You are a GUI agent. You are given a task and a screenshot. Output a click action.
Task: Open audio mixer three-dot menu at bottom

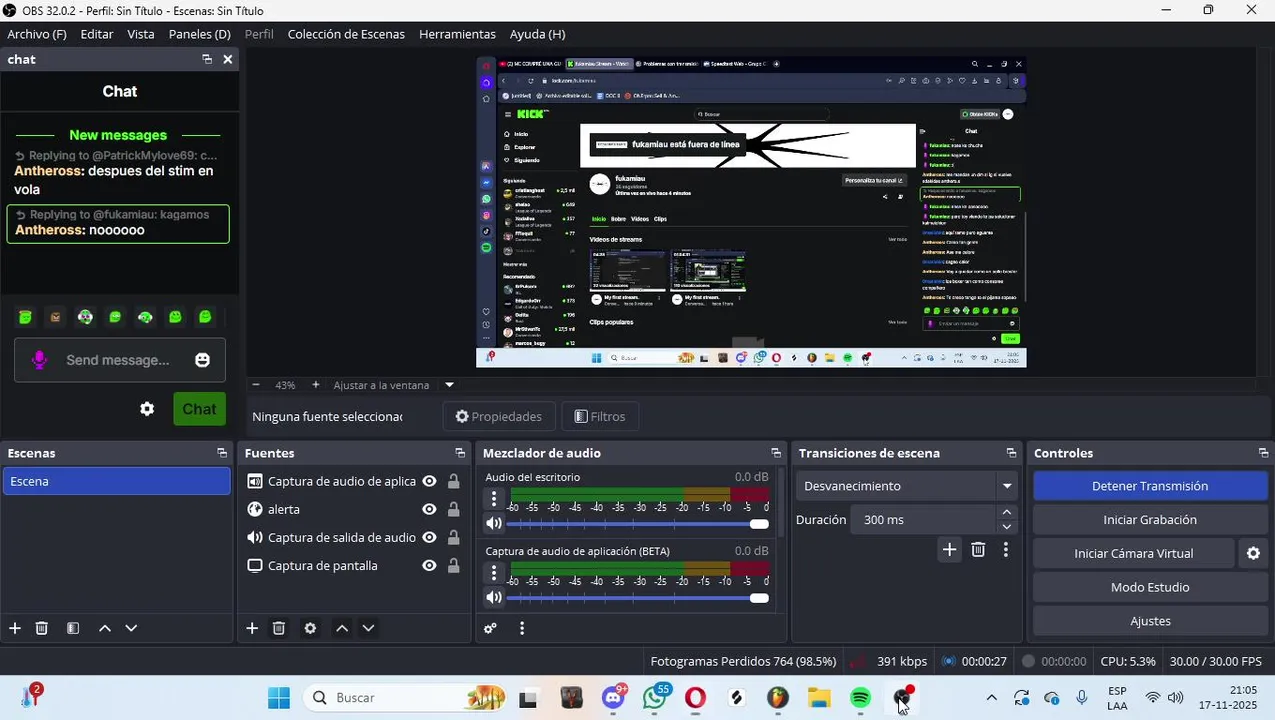(x=522, y=628)
